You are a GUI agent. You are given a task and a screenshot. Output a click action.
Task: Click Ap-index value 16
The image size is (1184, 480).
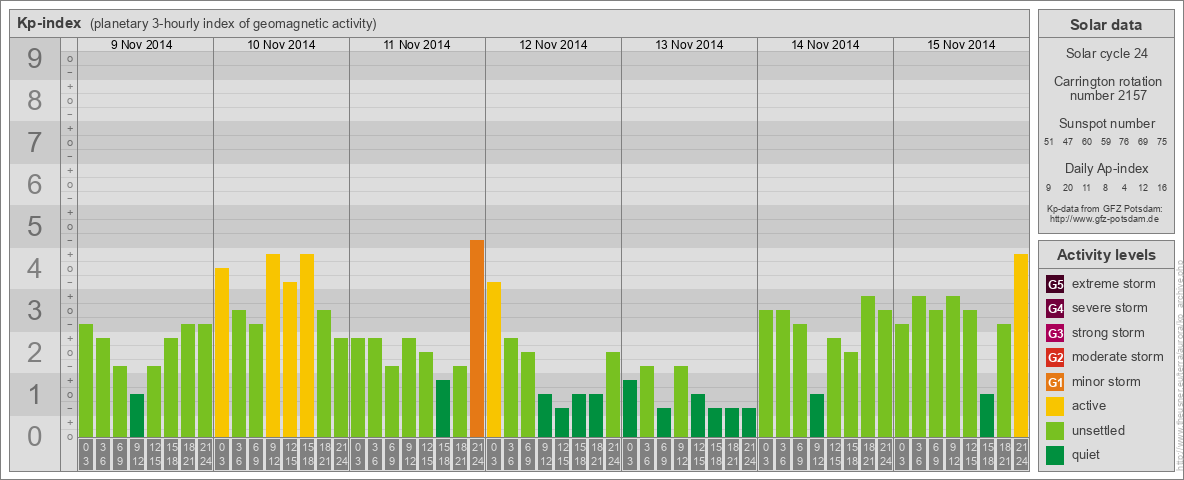(x=1162, y=187)
